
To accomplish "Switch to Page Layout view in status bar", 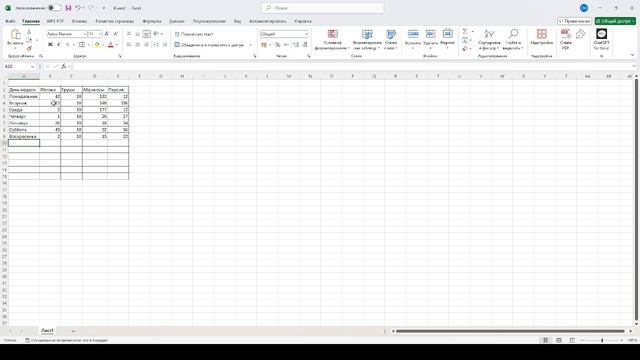I will tap(559, 340).
